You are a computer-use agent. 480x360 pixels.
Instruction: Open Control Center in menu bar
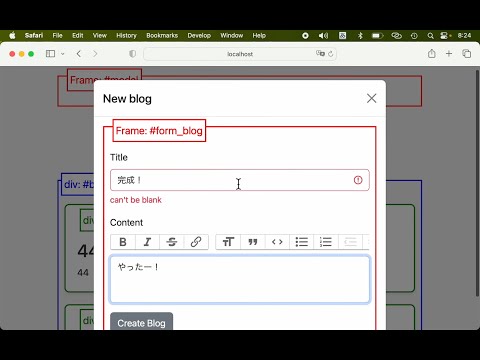pos(445,36)
